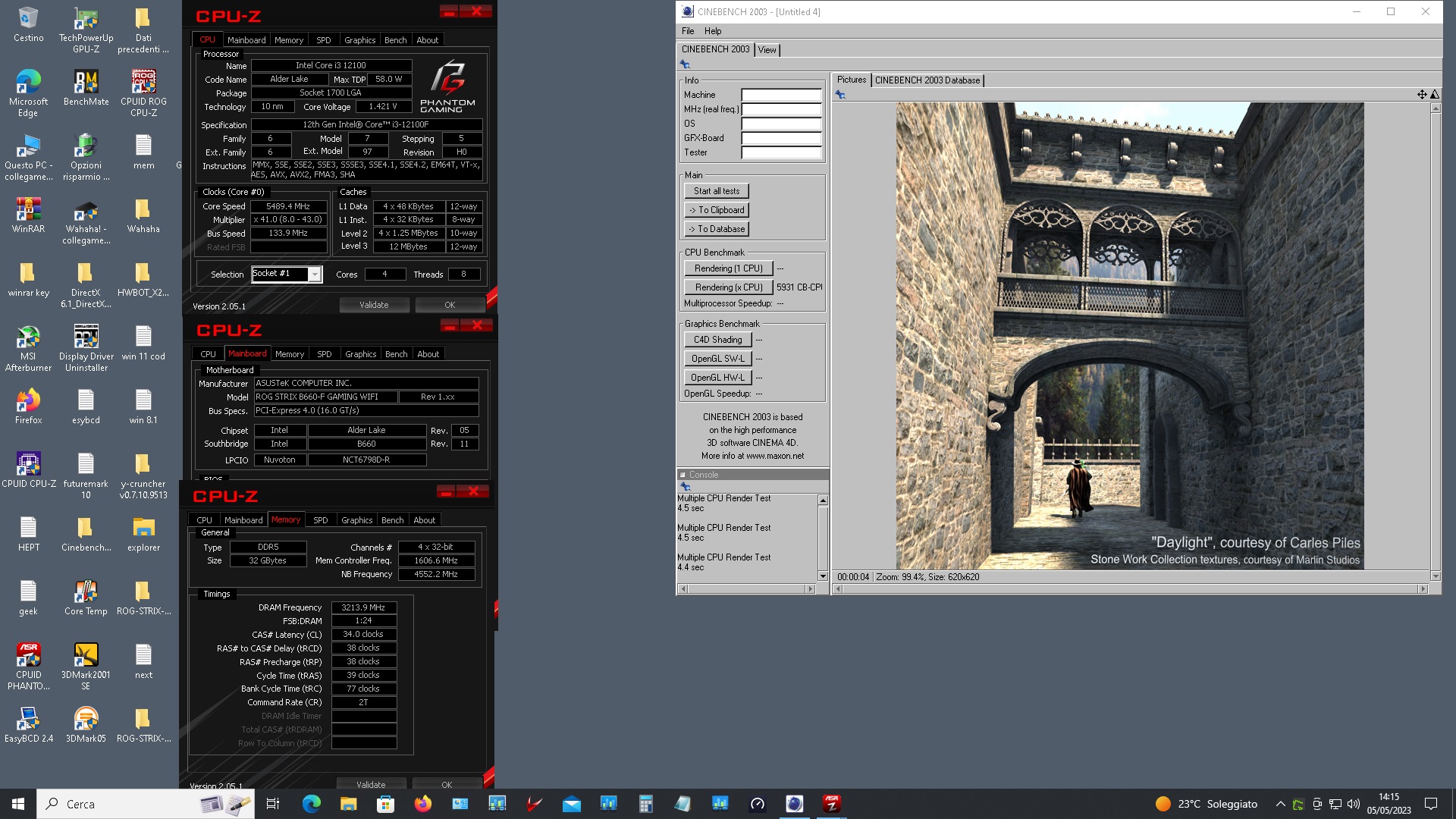Select the y-cruncher v0.7.10.9513 folder

point(143,475)
